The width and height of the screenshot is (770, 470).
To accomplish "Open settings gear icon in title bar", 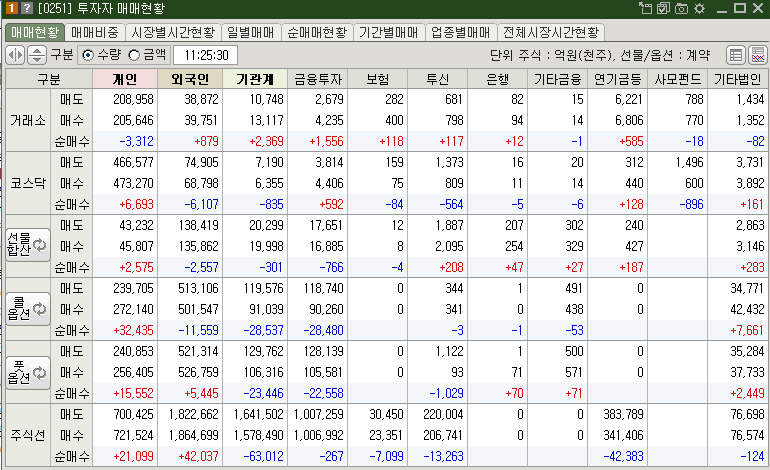I will pos(699,8).
